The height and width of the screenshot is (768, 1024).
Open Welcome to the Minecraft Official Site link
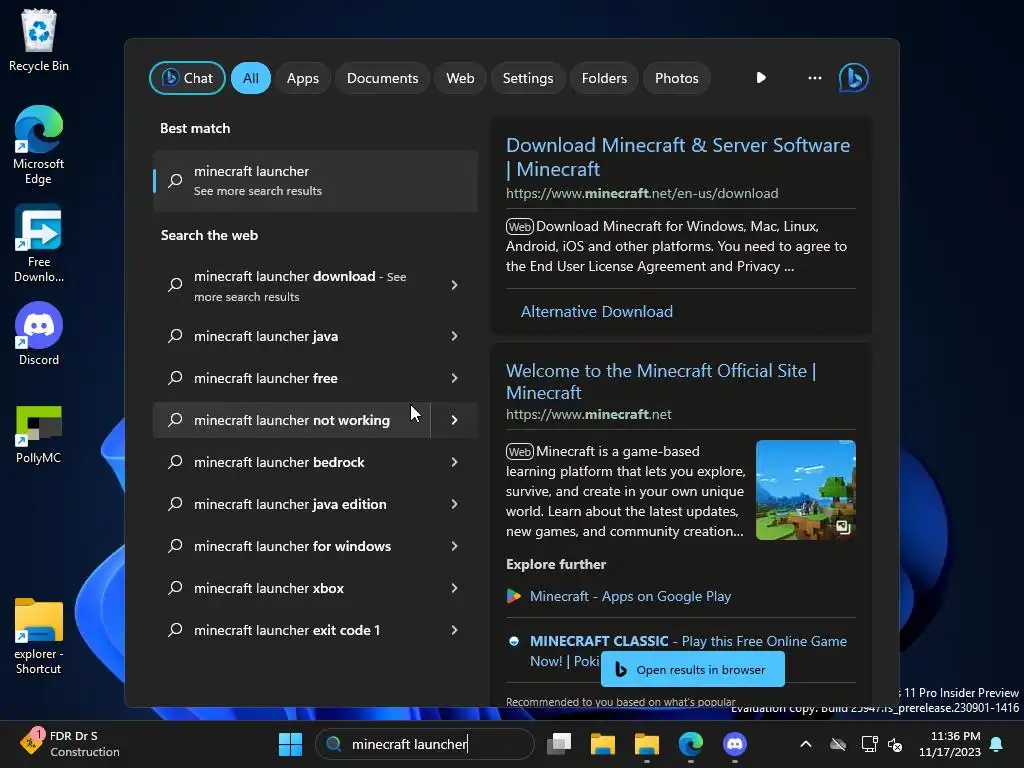point(661,381)
